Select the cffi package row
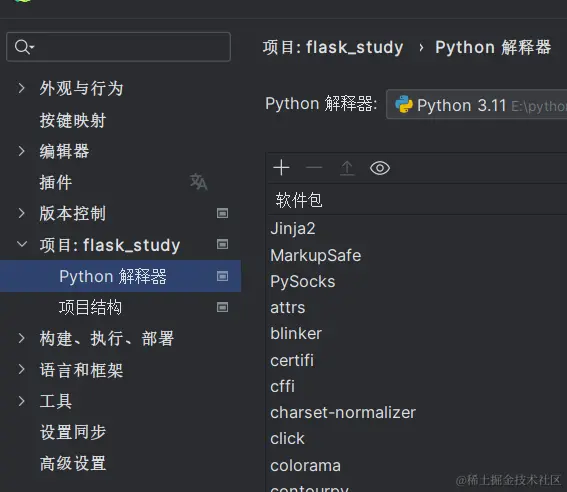Screen dimensions: 567x492 [418, 386]
